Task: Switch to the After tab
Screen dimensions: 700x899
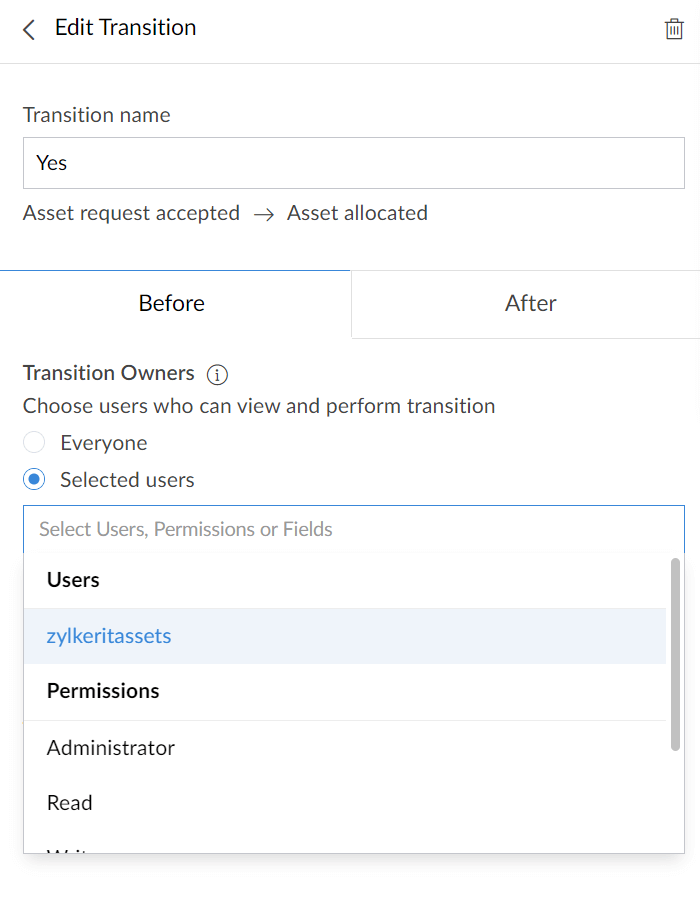Action: (526, 304)
